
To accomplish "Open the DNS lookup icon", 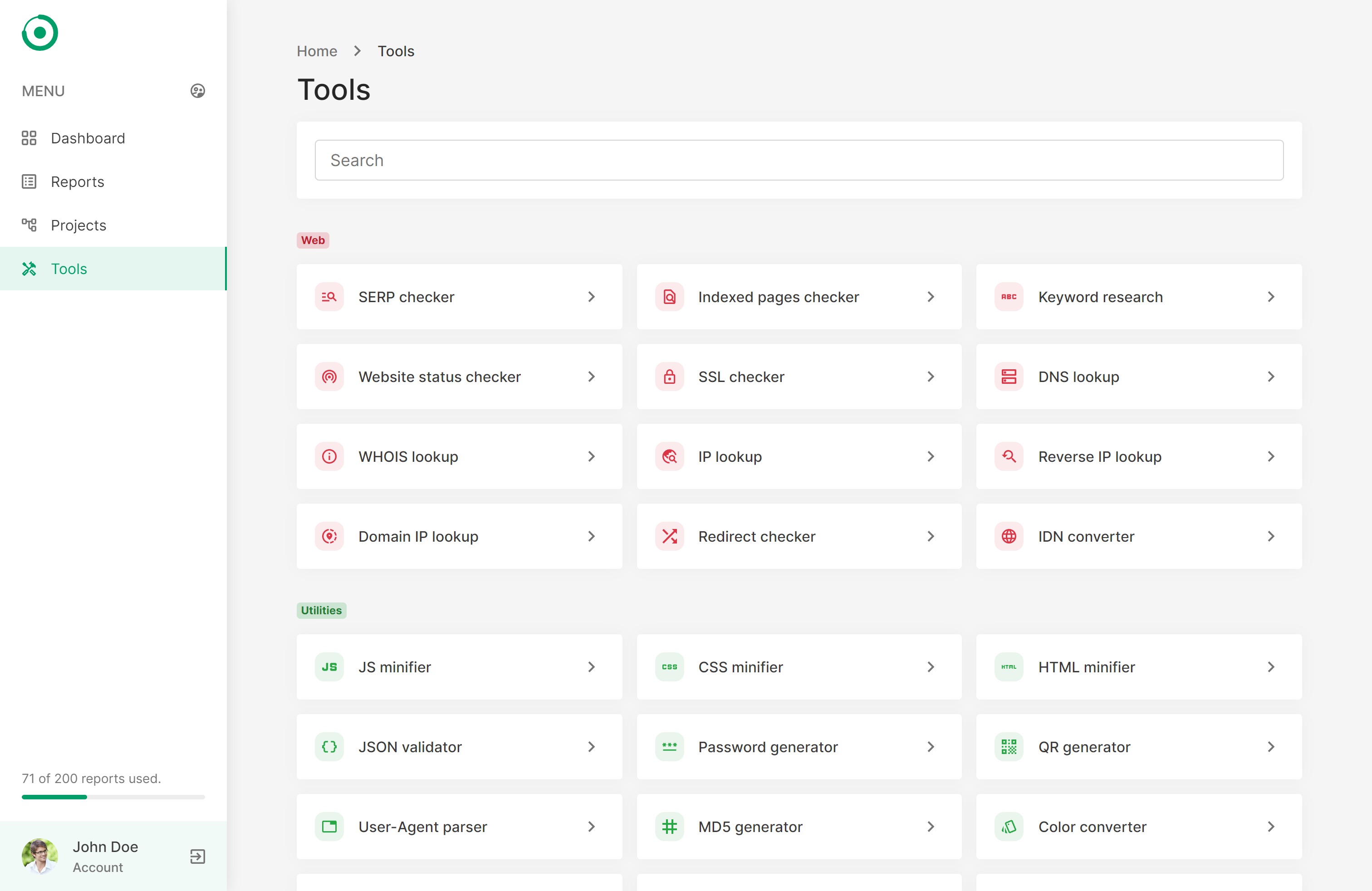I will tap(1009, 377).
